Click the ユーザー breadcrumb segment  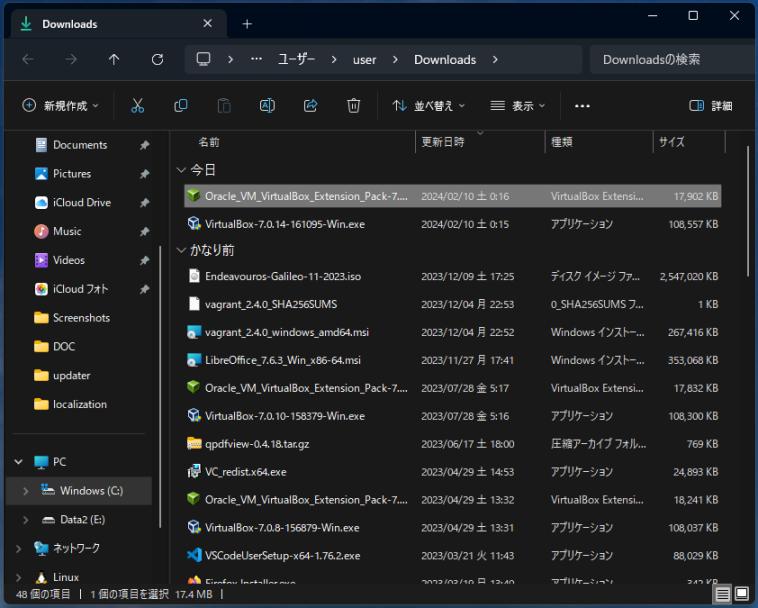click(x=296, y=59)
